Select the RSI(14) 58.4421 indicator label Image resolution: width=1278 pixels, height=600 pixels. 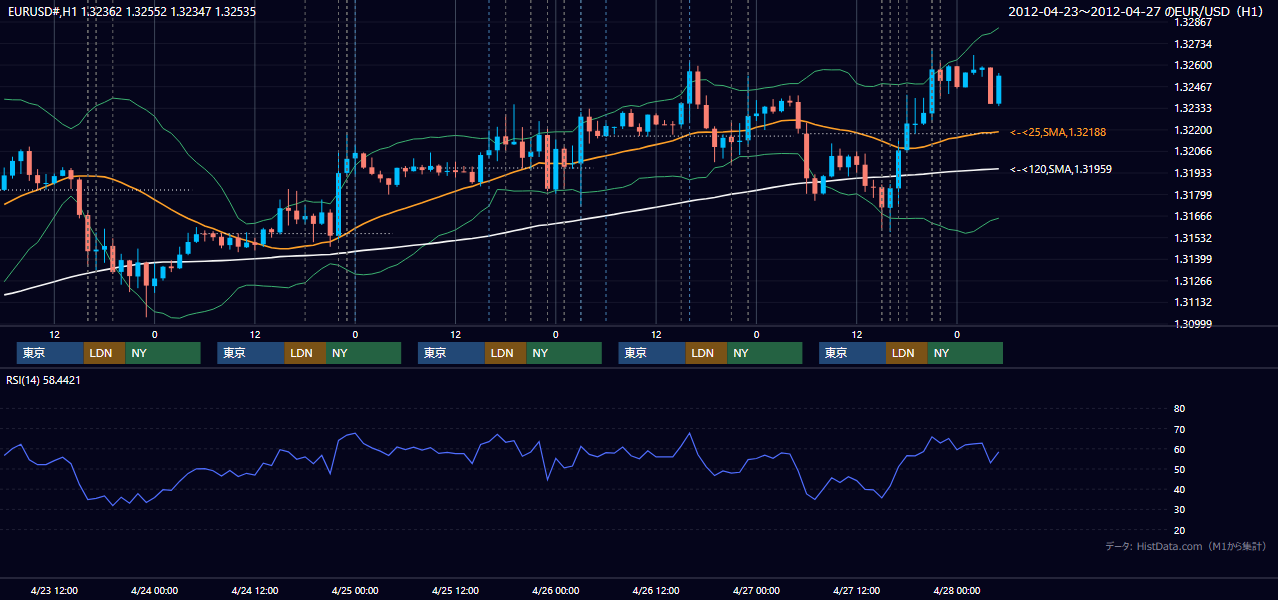point(43,380)
